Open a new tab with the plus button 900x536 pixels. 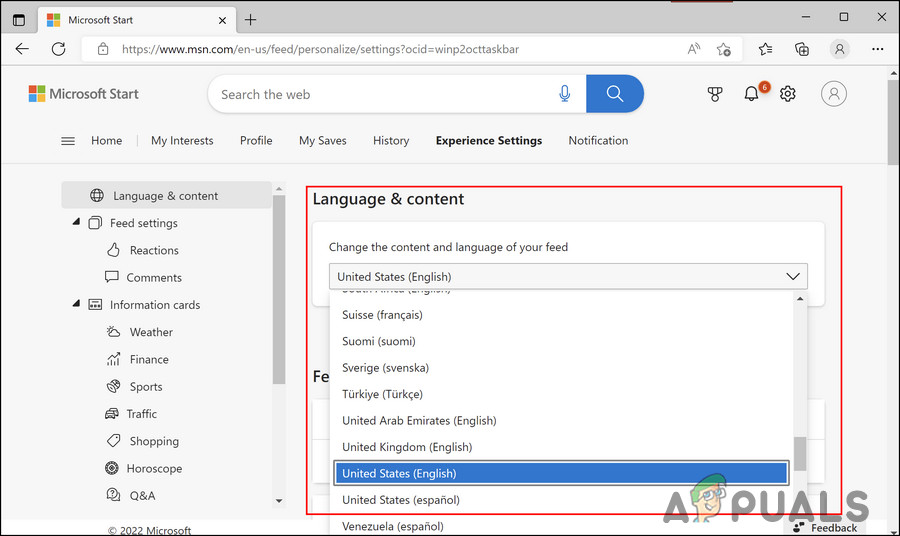pos(250,20)
